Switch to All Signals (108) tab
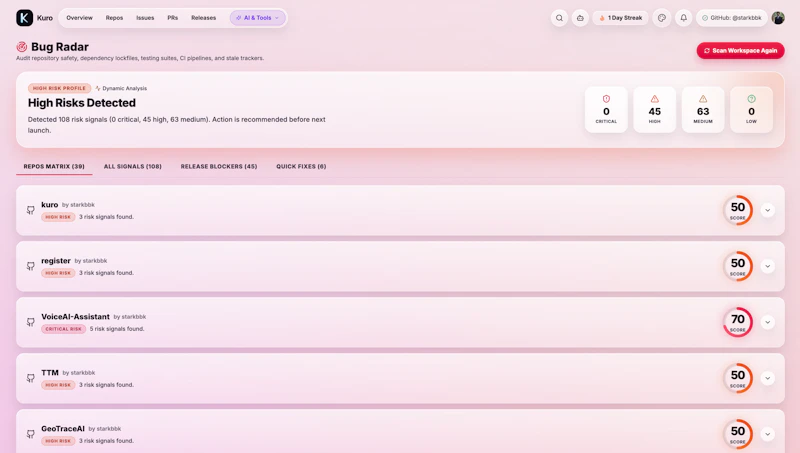This screenshot has width=800, height=453. [x=133, y=166]
